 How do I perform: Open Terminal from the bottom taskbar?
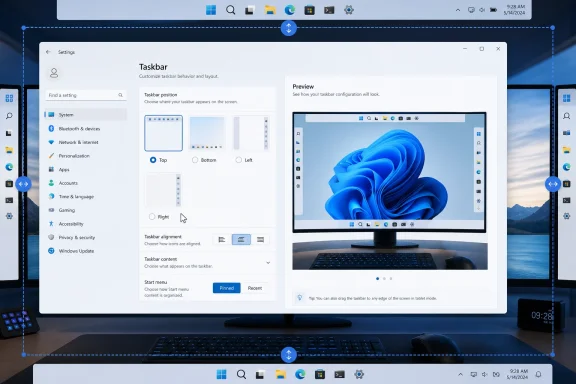(x=339, y=374)
